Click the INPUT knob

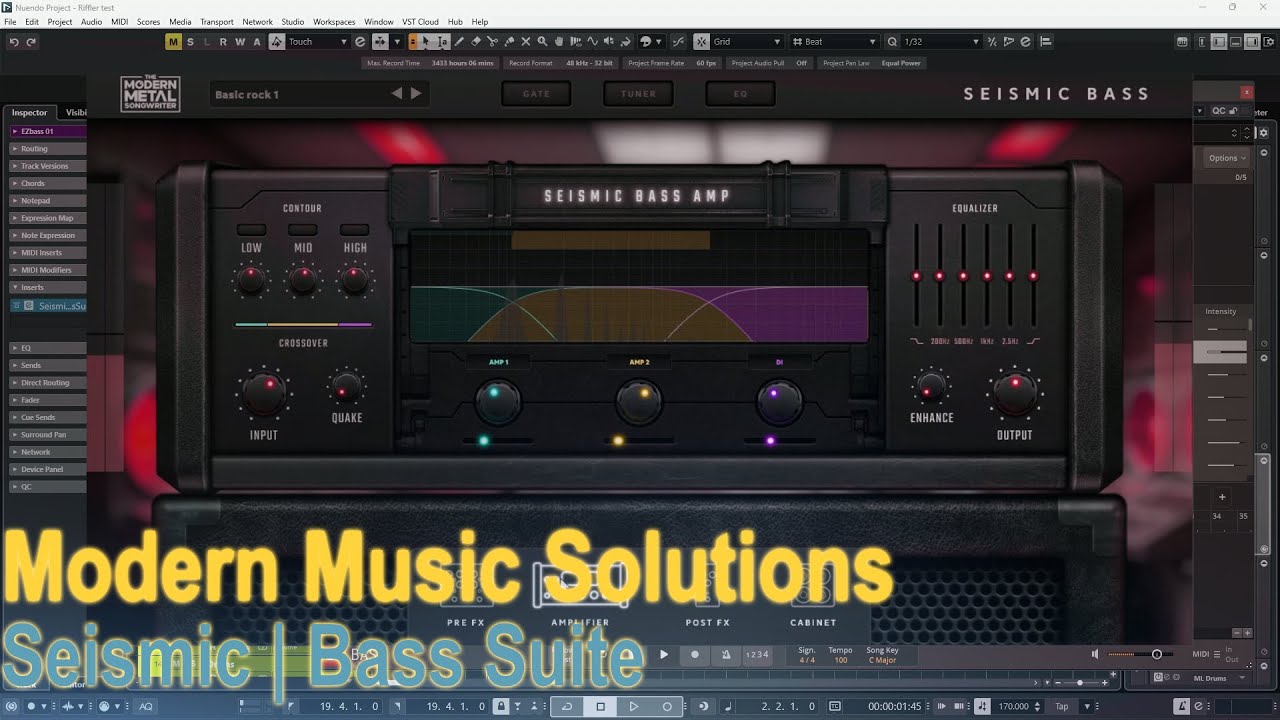pos(264,393)
